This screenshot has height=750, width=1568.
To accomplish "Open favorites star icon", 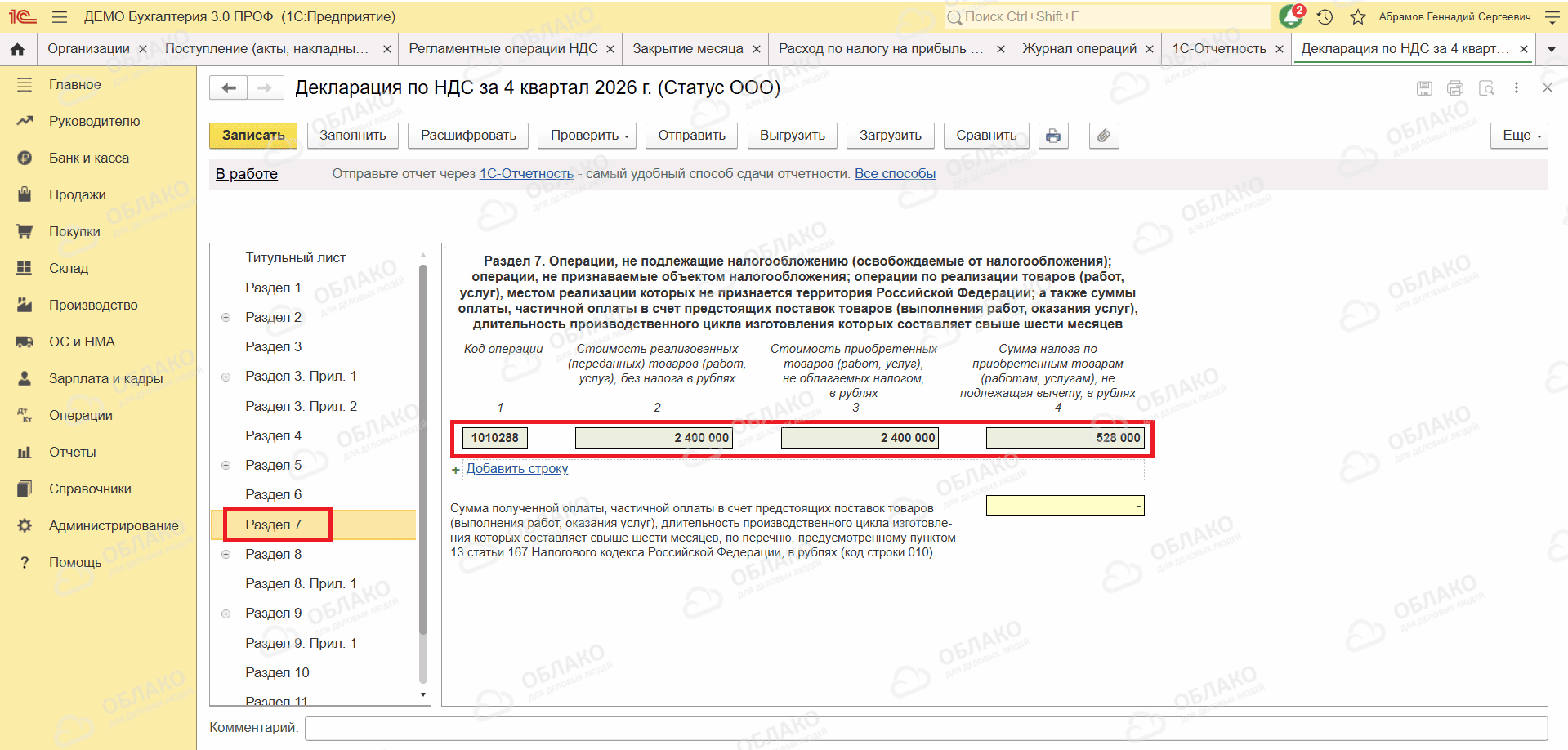I will click(1358, 16).
